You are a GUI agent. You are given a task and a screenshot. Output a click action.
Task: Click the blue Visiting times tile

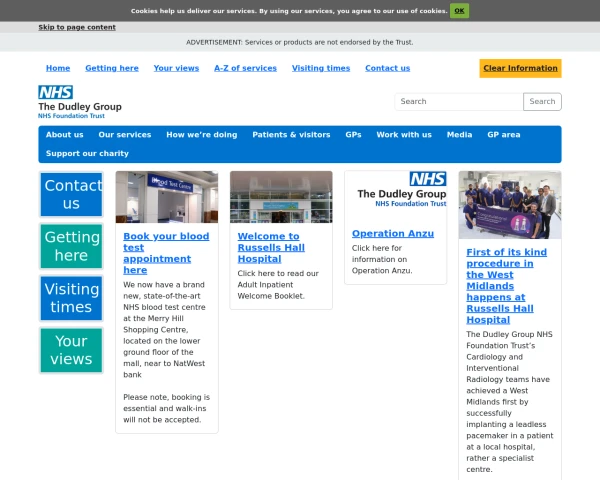[x=72, y=298]
